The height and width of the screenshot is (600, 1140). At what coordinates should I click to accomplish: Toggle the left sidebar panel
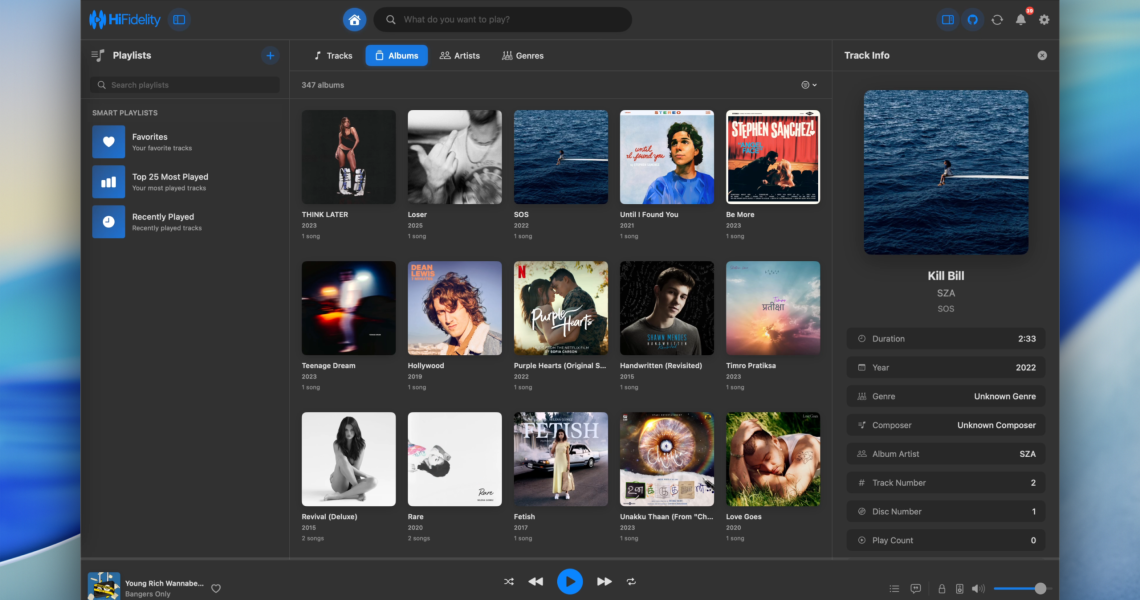click(x=179, y=20)
